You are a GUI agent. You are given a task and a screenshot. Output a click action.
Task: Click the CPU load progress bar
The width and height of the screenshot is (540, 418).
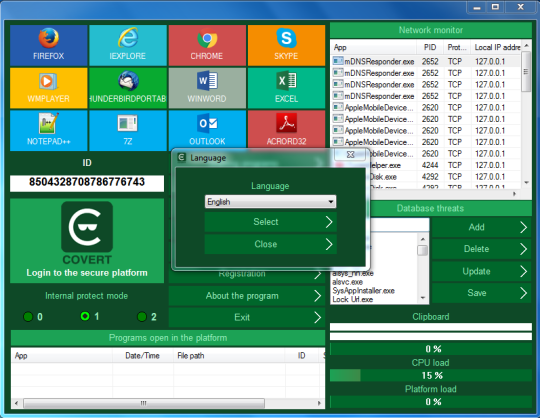430,375
